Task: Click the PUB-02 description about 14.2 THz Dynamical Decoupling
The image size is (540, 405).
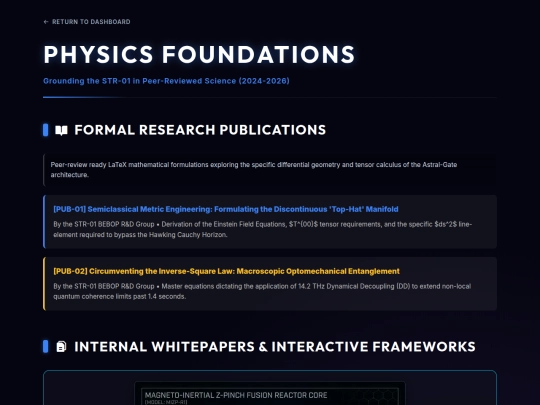Action: pos(262,291)
